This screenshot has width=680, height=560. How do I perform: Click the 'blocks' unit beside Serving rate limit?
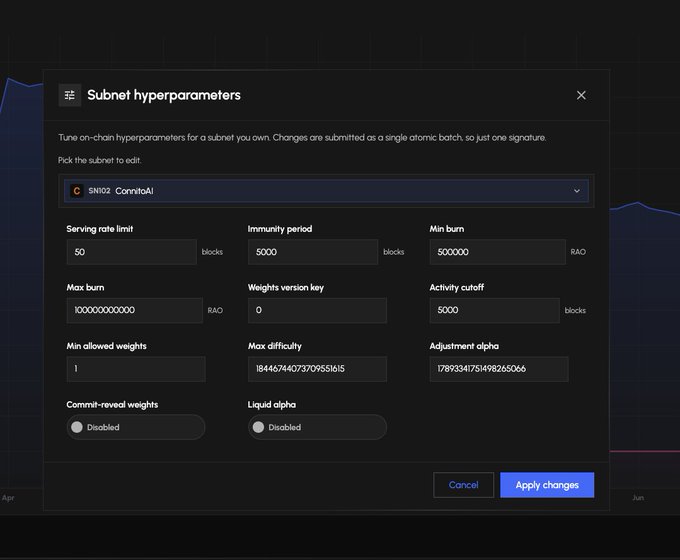pyautogui.click(x=212, y=252)
